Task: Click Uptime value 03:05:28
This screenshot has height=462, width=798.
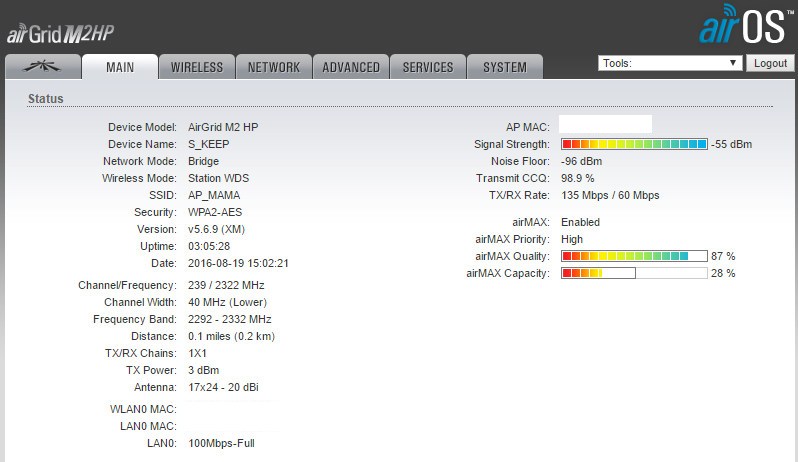Action: [209, 246]
